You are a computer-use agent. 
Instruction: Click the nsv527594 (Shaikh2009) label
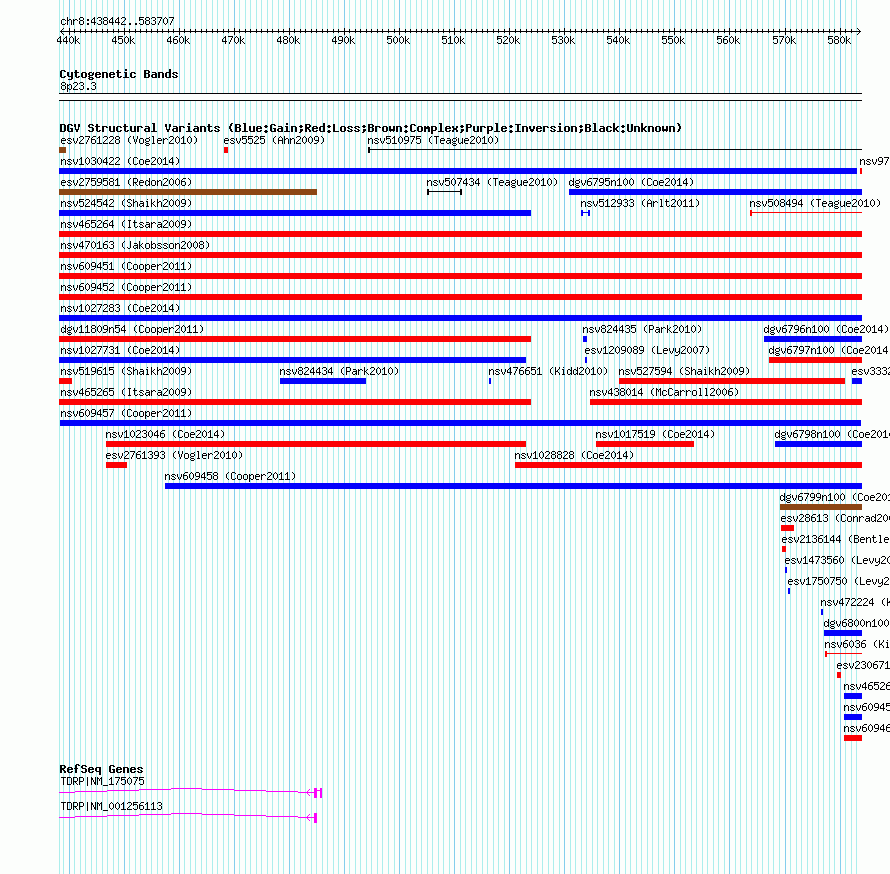point(684,371)
